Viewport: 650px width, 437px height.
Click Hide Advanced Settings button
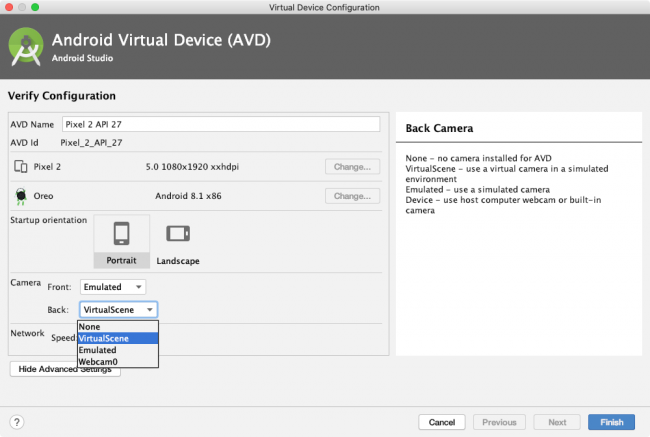65,370
